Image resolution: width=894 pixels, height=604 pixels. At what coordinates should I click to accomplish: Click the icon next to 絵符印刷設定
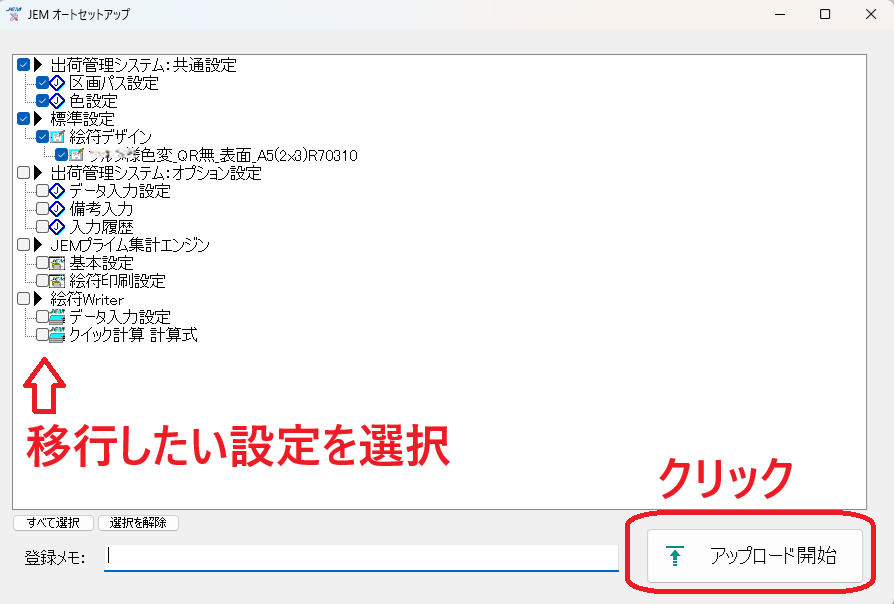coord(58,281)
